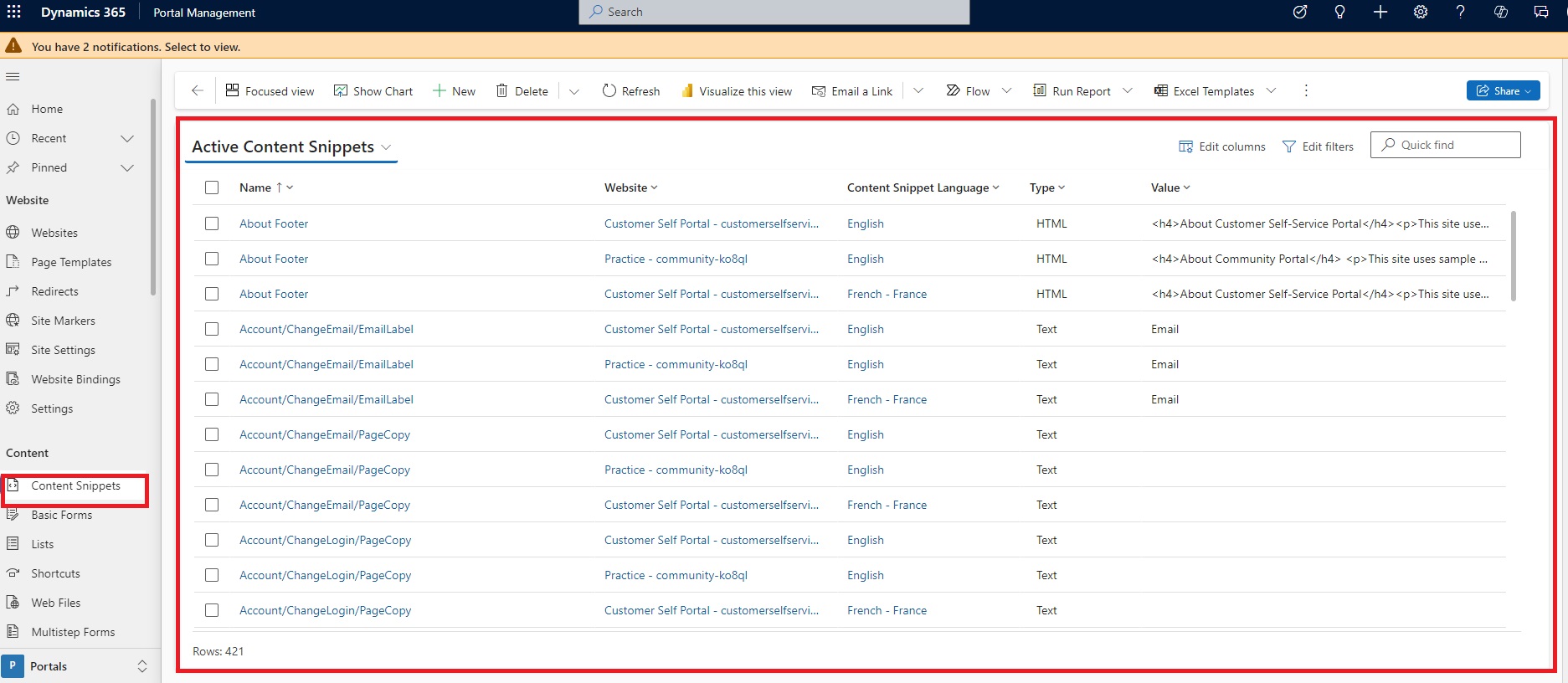Open Site Settings in the sidebar
This screenshot has width=1568, height=683.
pyautogui.click(x=63, y=350)
